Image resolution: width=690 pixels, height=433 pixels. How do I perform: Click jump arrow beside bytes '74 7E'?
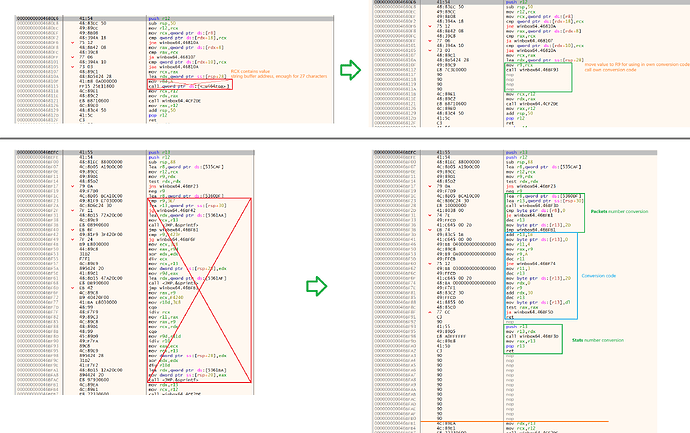pos(430,215)
